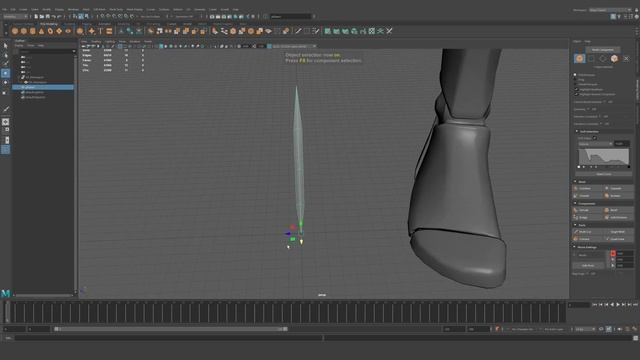Select Vertex selection mode in Modeling Toolkit

[591, 59]
